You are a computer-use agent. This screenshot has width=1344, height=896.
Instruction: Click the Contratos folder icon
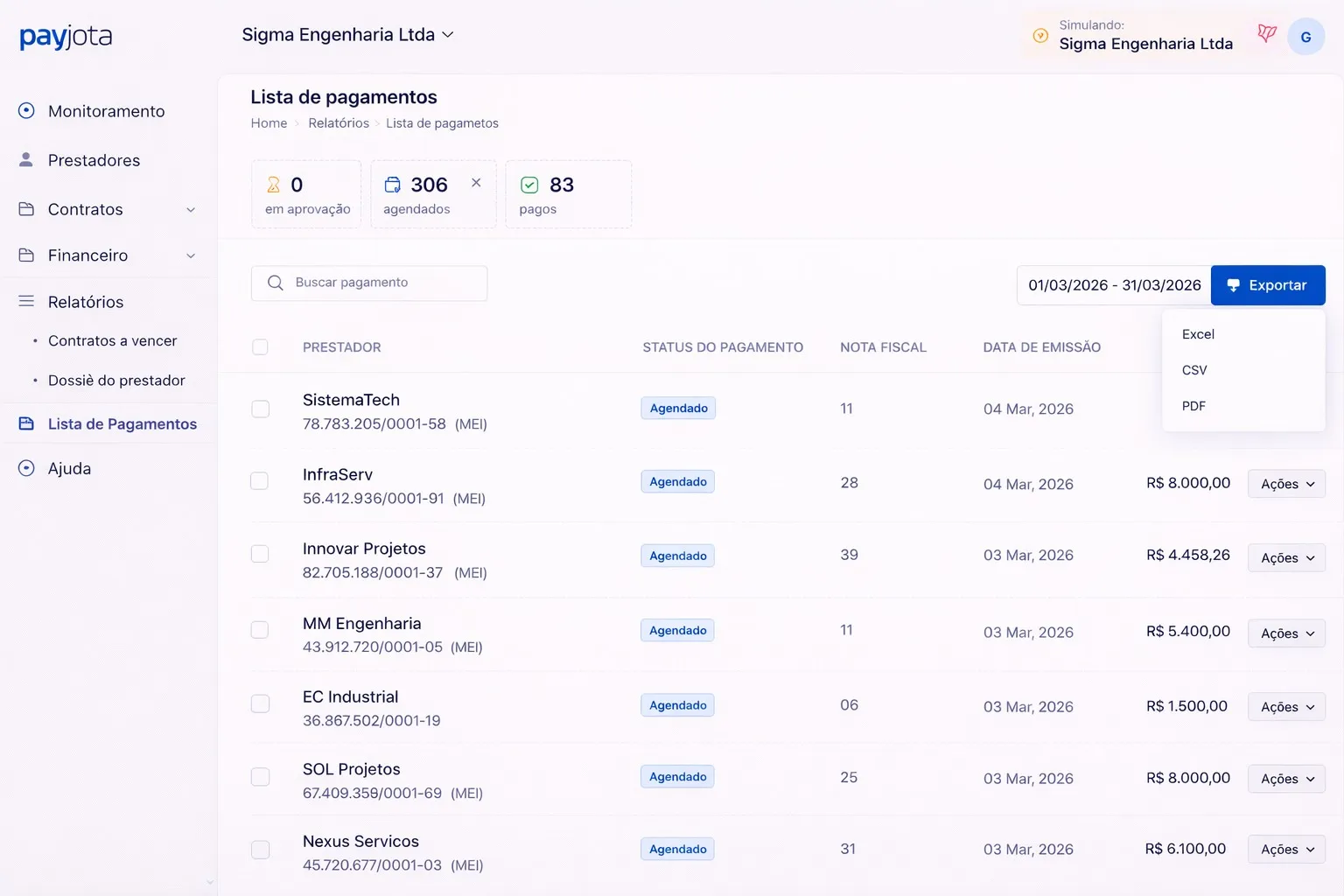pyautogui.click(x=26, y=209)
